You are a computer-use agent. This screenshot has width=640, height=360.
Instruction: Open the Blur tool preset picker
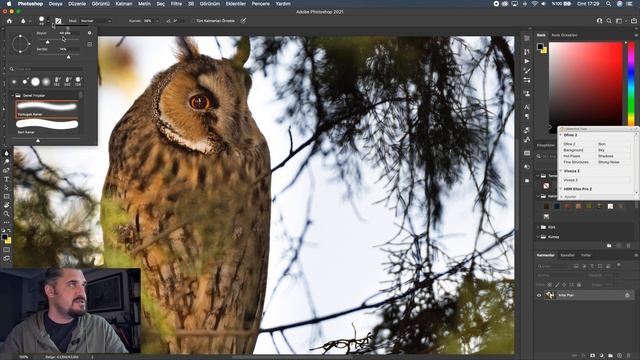24,21
